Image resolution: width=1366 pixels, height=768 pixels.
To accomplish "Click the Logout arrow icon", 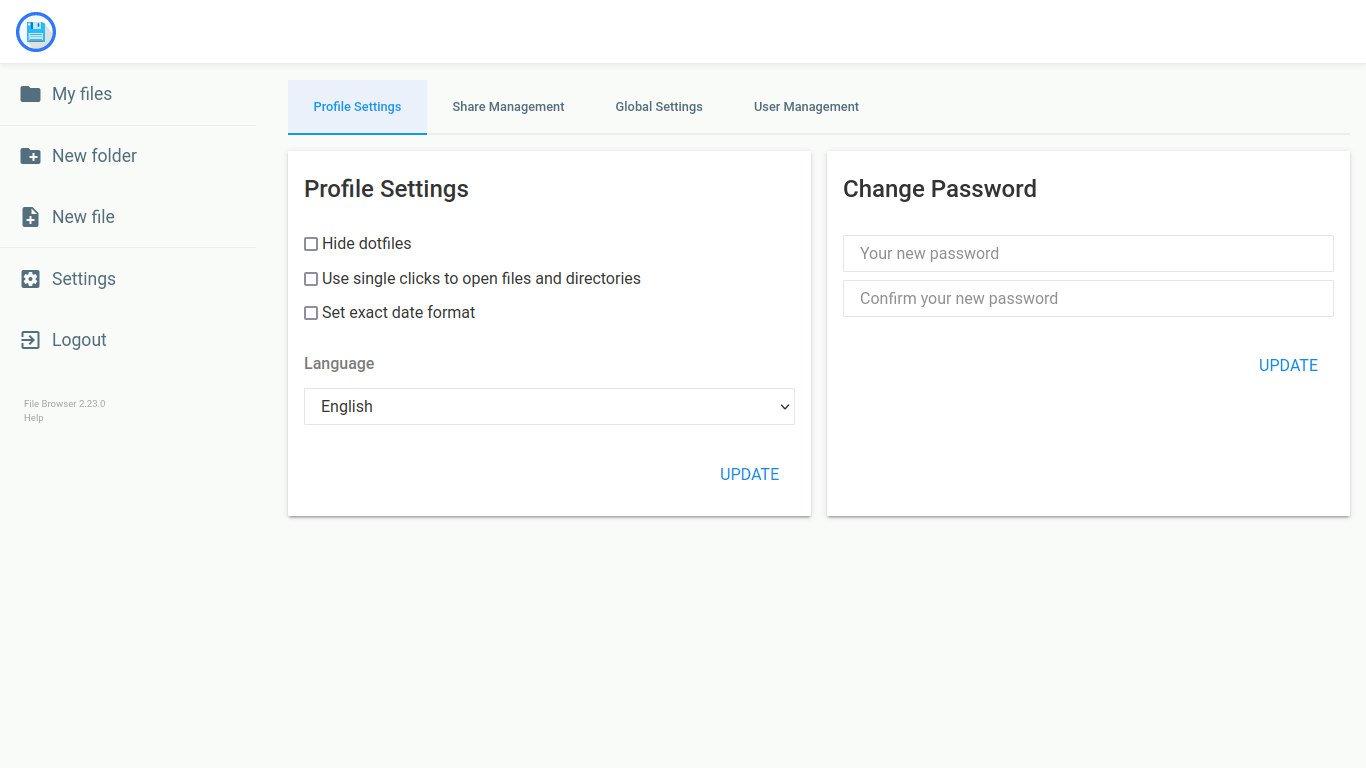I will (x=31, y=340).
